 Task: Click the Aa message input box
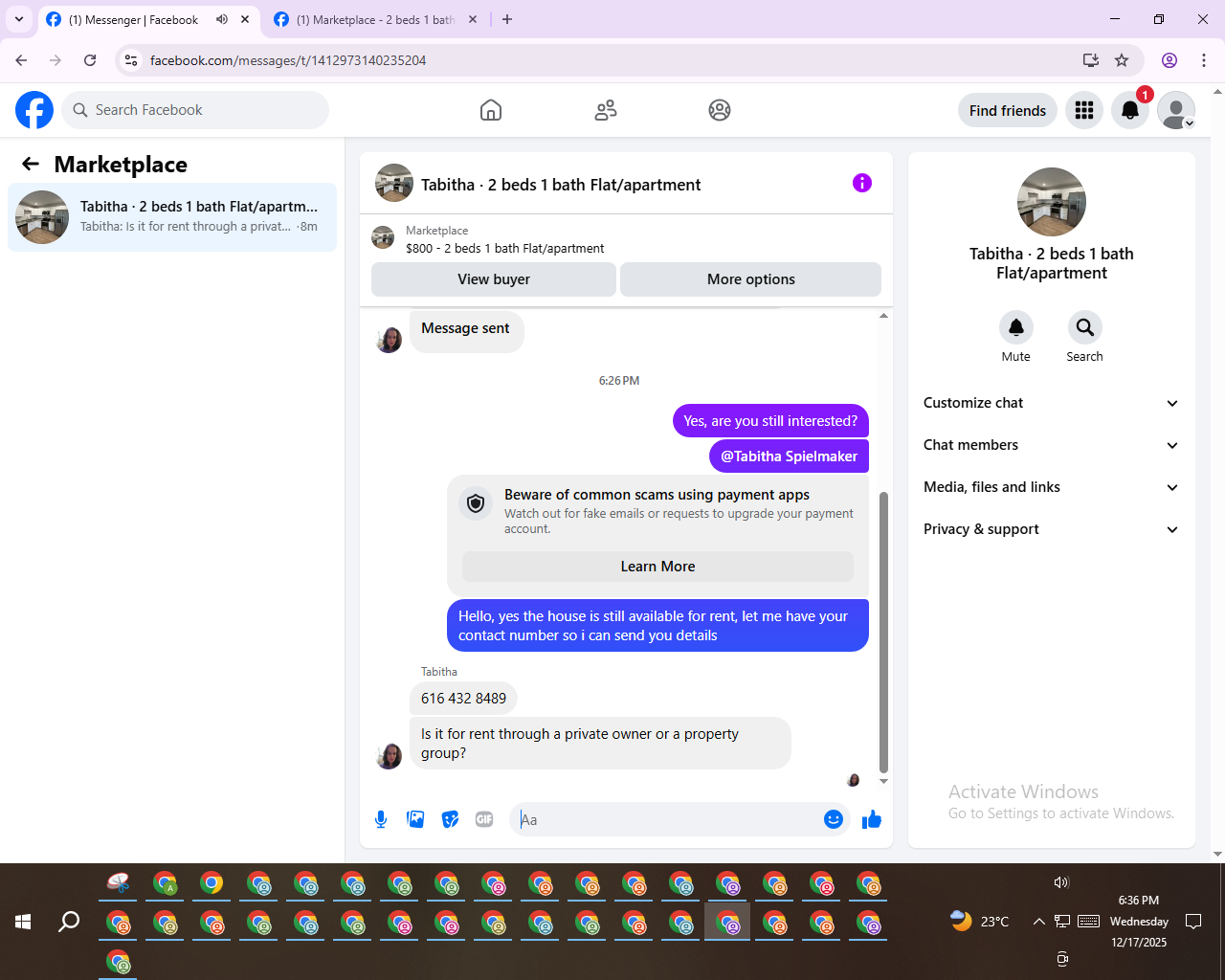(x=668, y=819)
